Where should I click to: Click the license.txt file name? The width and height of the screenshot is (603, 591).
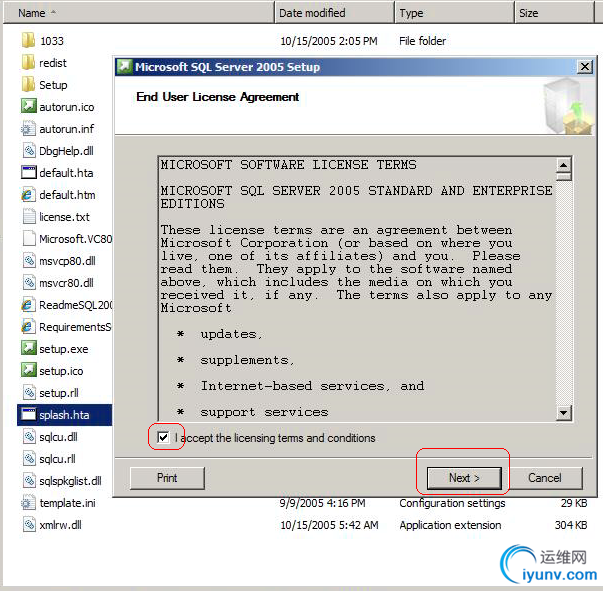coord(64,217)
